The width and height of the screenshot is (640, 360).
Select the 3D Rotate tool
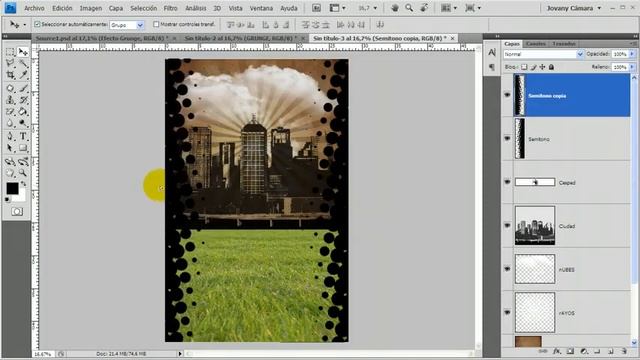coord(10,162)
